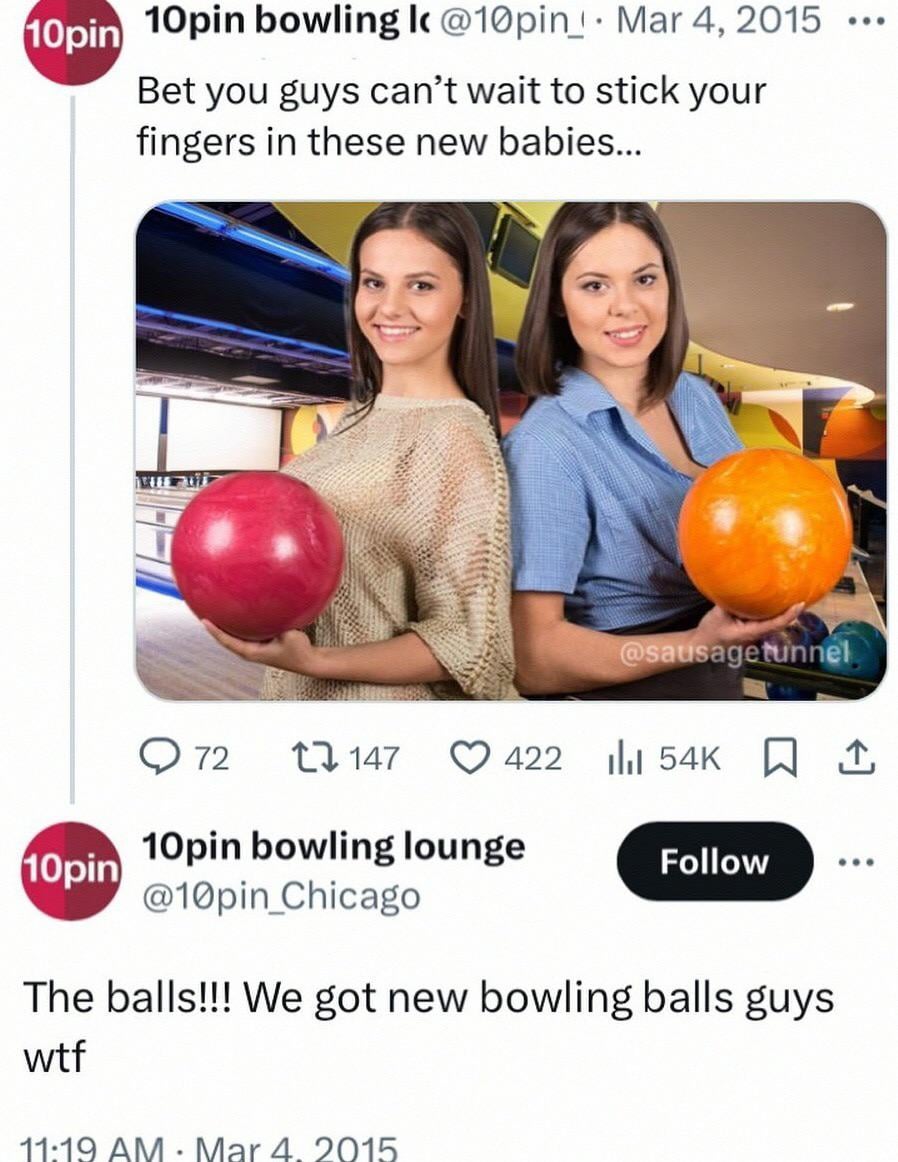
Task: Click the 54K views count
Action: 689,759
